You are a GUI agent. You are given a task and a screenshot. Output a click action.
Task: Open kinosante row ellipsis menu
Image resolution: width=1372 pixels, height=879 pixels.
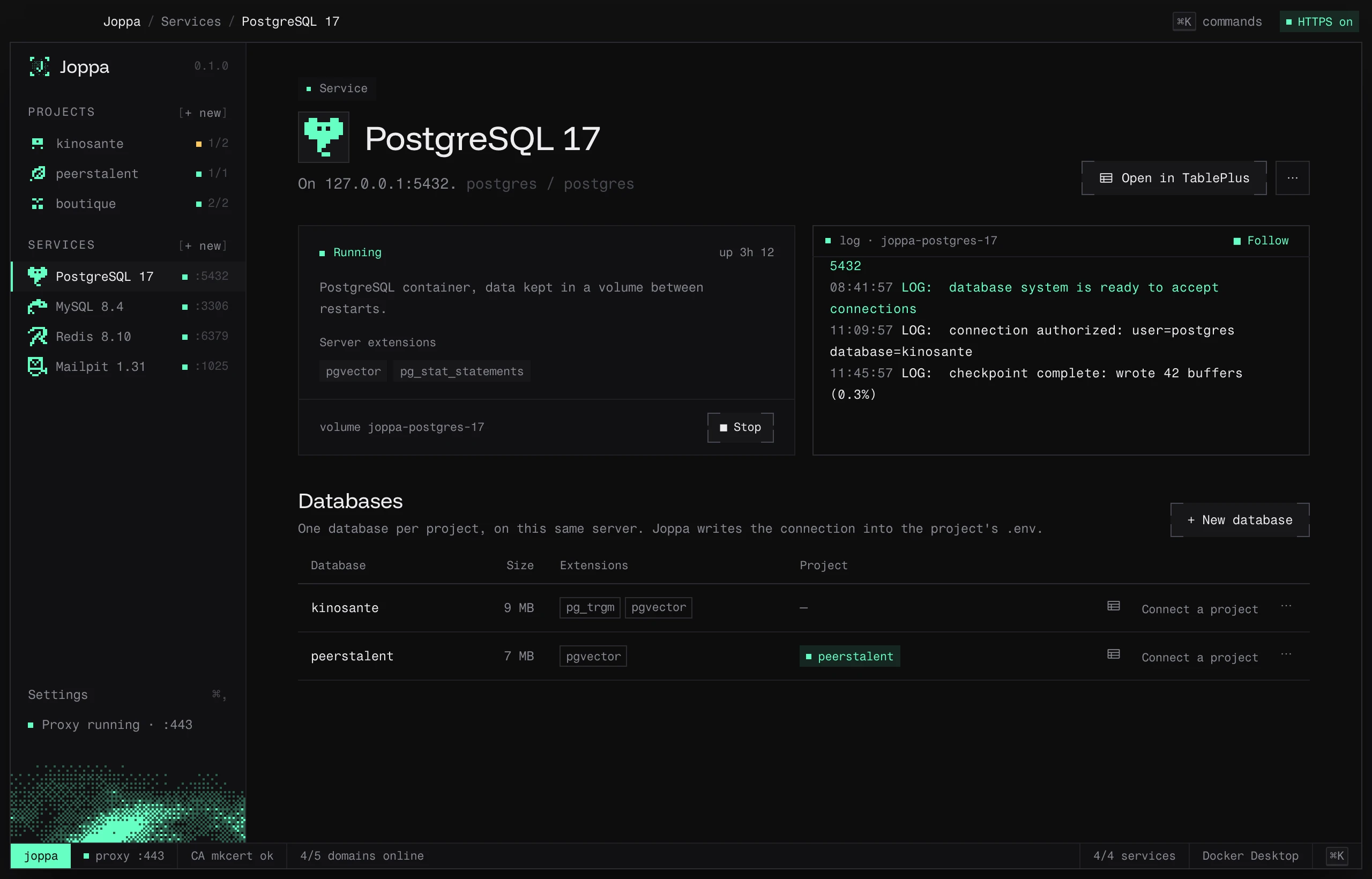click(x=1286, y=606)
